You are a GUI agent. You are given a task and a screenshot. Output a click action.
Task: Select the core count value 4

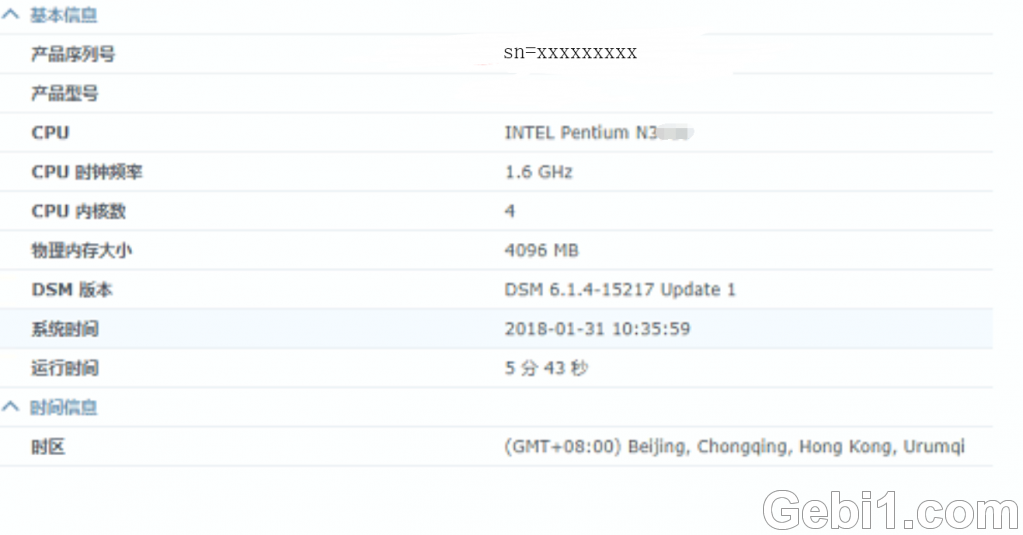coord(510,211)
